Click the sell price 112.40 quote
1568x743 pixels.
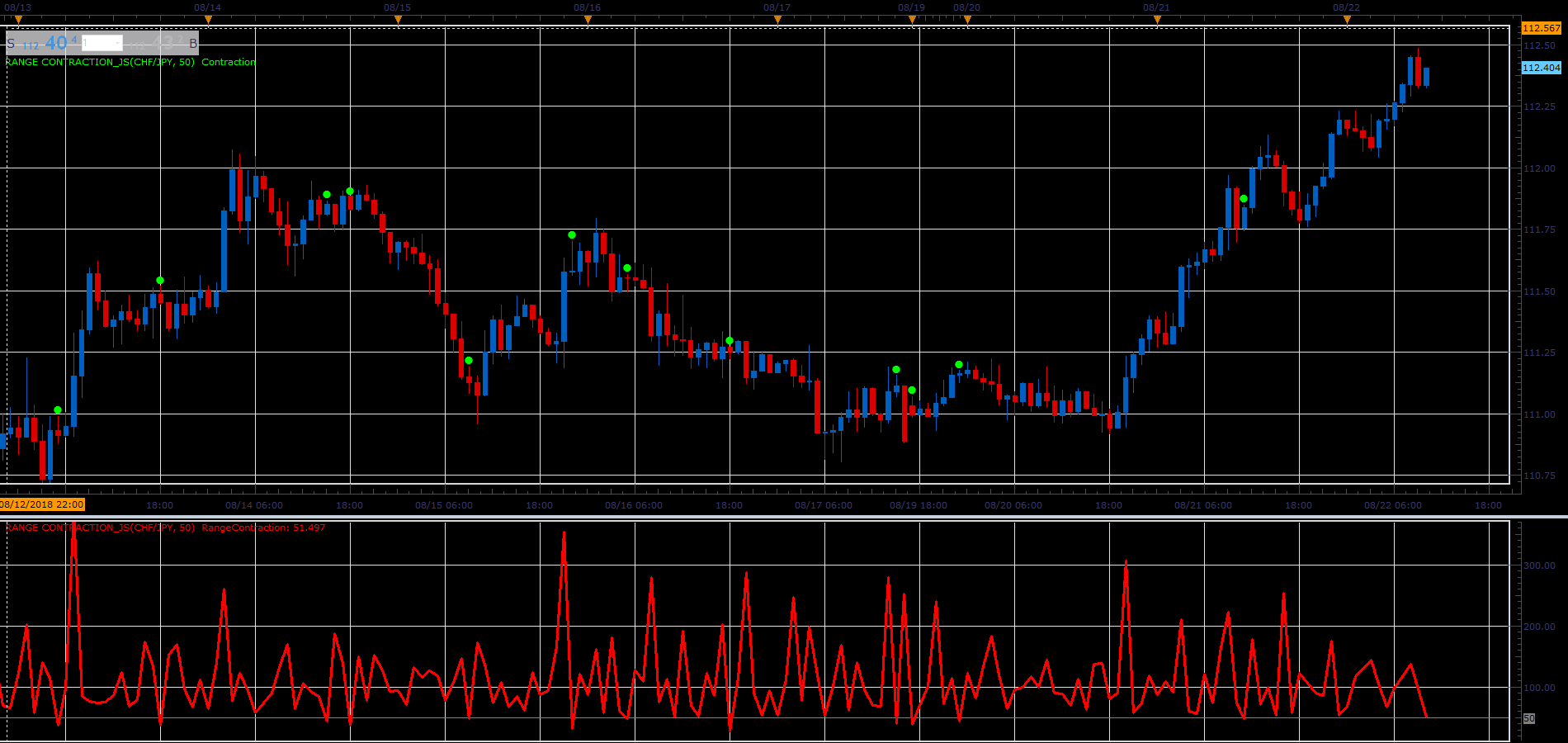point(50,43)
